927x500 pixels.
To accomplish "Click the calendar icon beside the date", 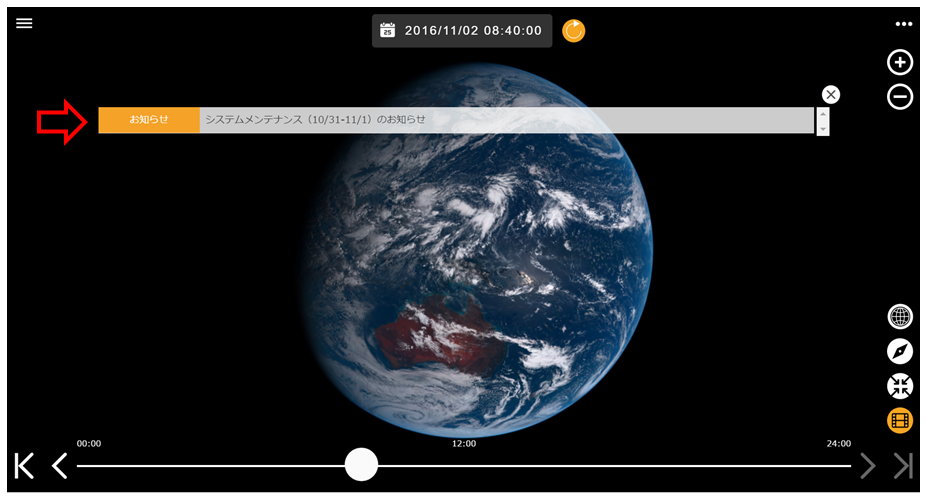I will click(388, 31).
